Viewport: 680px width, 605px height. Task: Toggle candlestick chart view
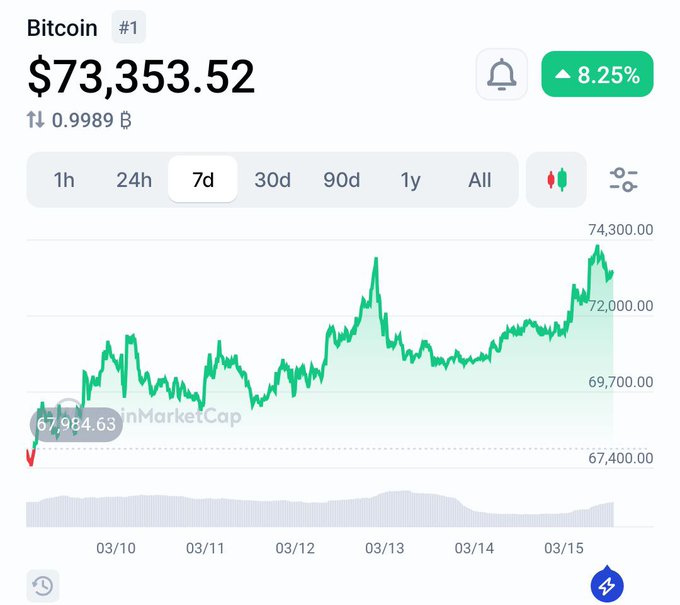tap(557, 180)
